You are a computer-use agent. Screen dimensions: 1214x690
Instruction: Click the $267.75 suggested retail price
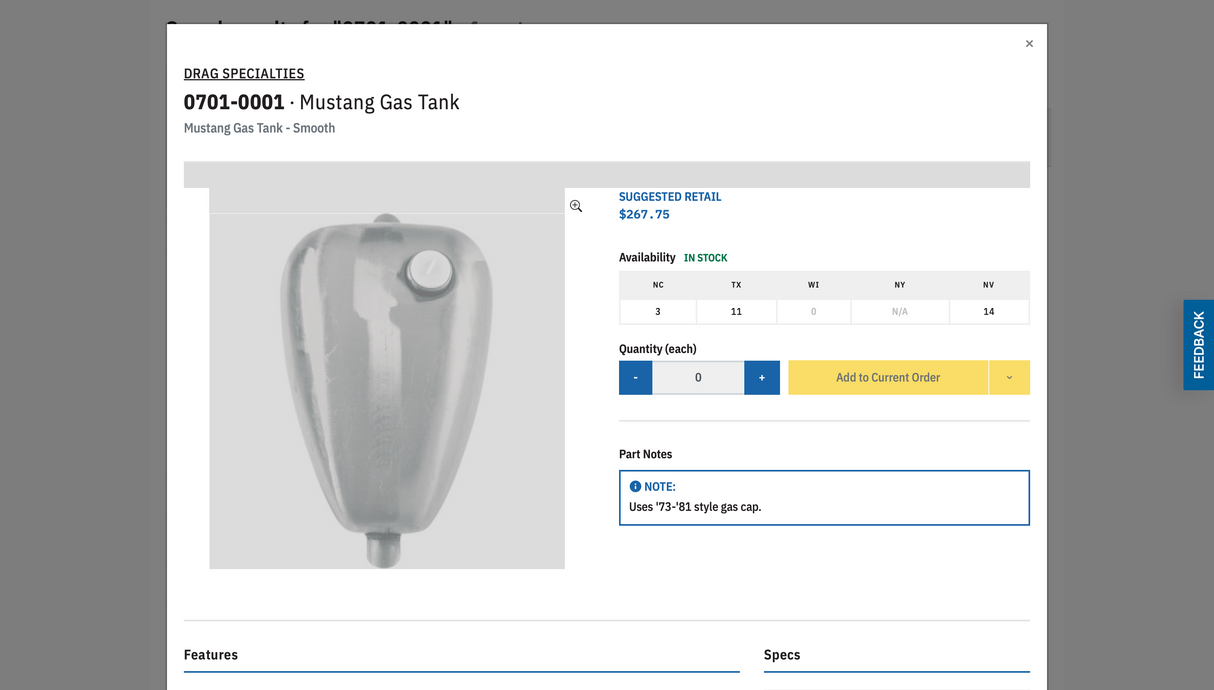pyautogui.click(x=644, y=214)
